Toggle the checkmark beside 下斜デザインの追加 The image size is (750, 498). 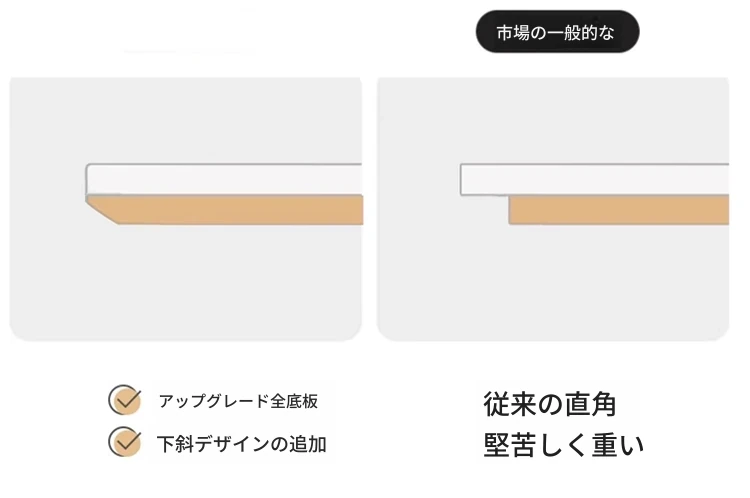tap(125, 442)
